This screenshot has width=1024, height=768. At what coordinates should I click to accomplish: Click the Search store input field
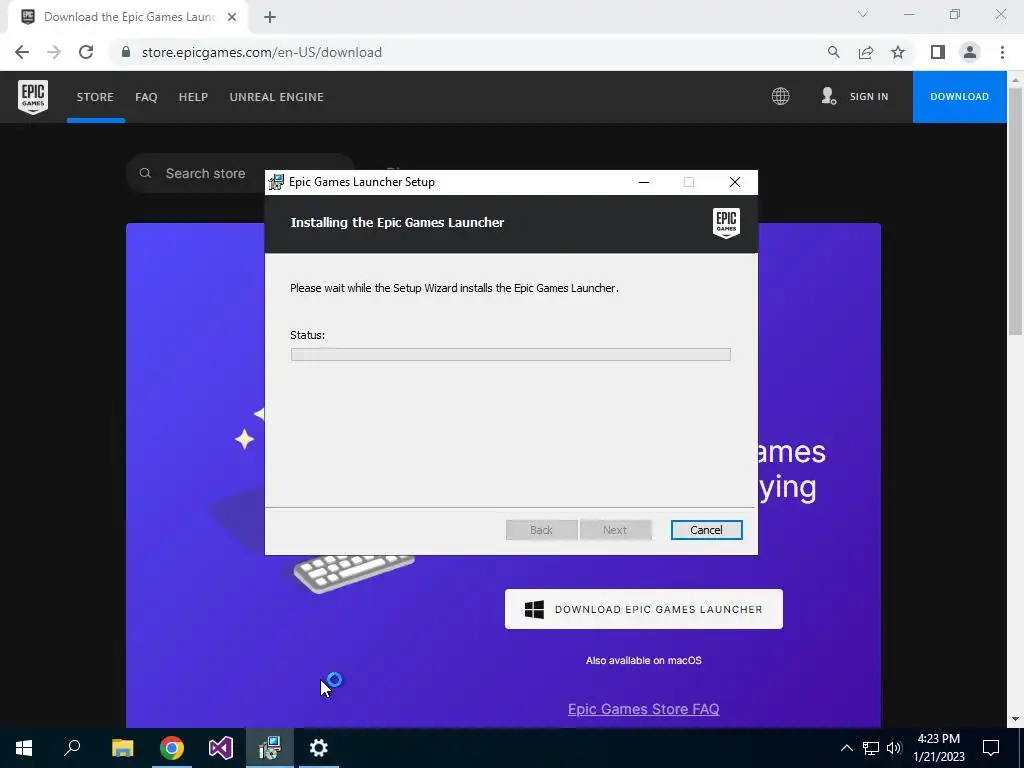pyautogui.click(x=240, y=173)
